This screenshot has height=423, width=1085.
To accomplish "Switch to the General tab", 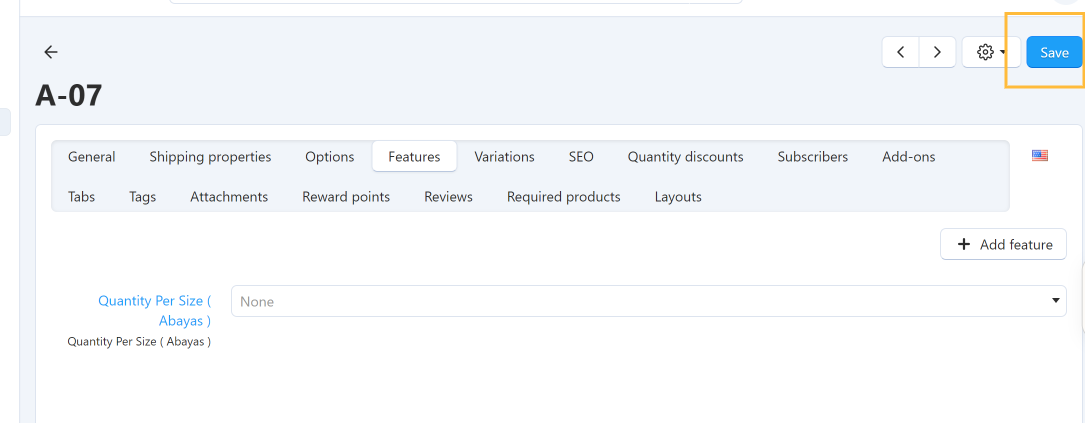I will (91, 156).
